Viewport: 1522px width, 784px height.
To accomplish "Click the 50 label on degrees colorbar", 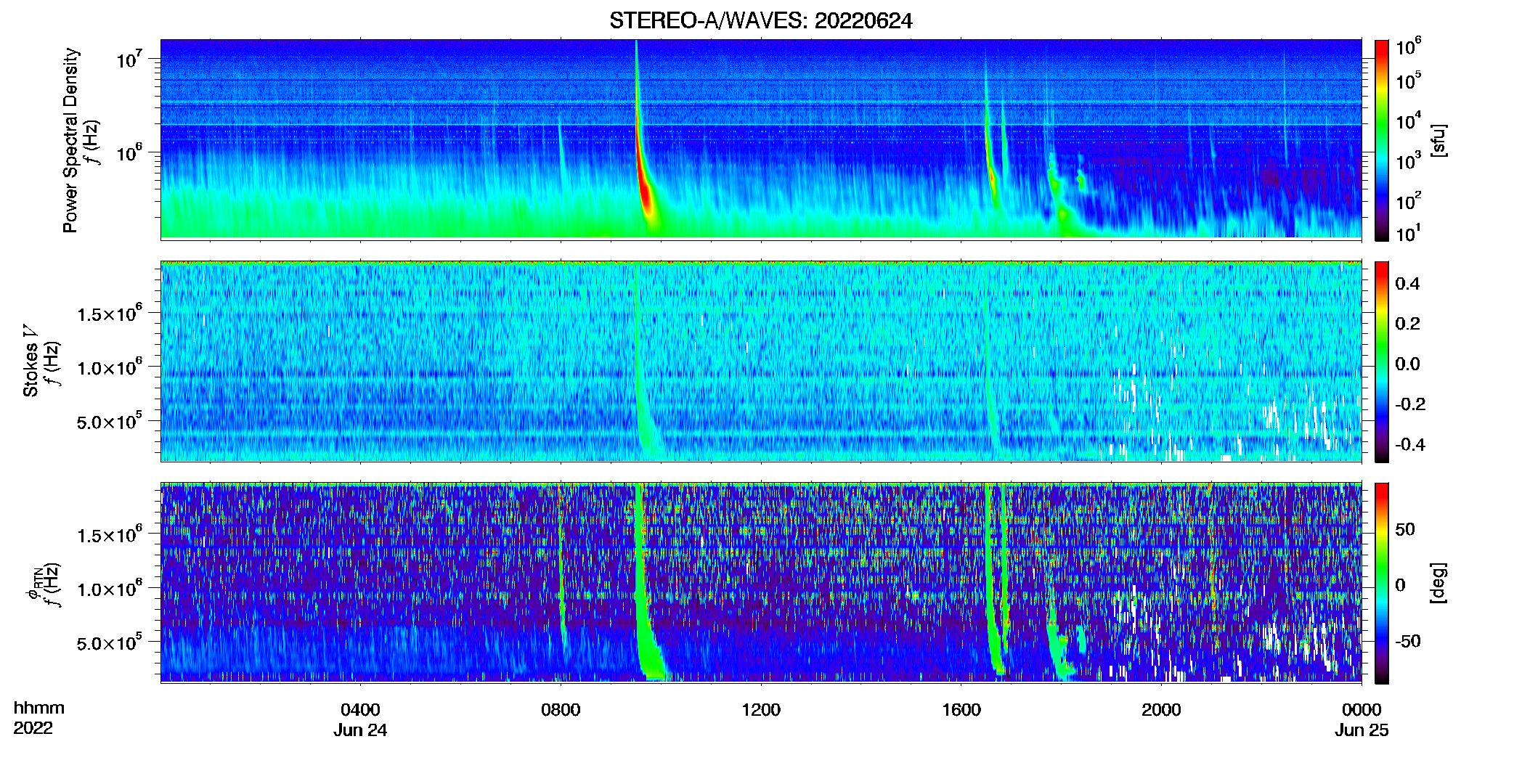I will click(x=1405, y=529).
